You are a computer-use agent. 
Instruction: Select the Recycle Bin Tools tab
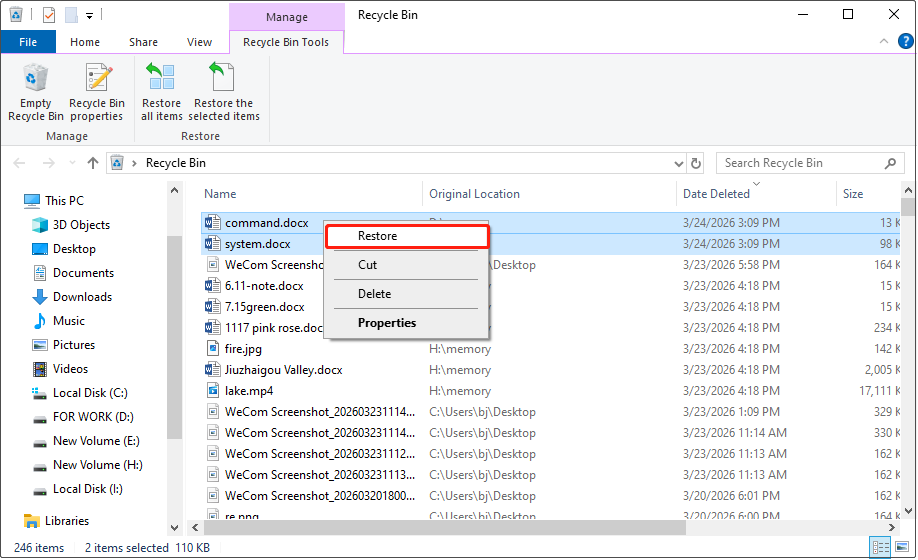286,42
